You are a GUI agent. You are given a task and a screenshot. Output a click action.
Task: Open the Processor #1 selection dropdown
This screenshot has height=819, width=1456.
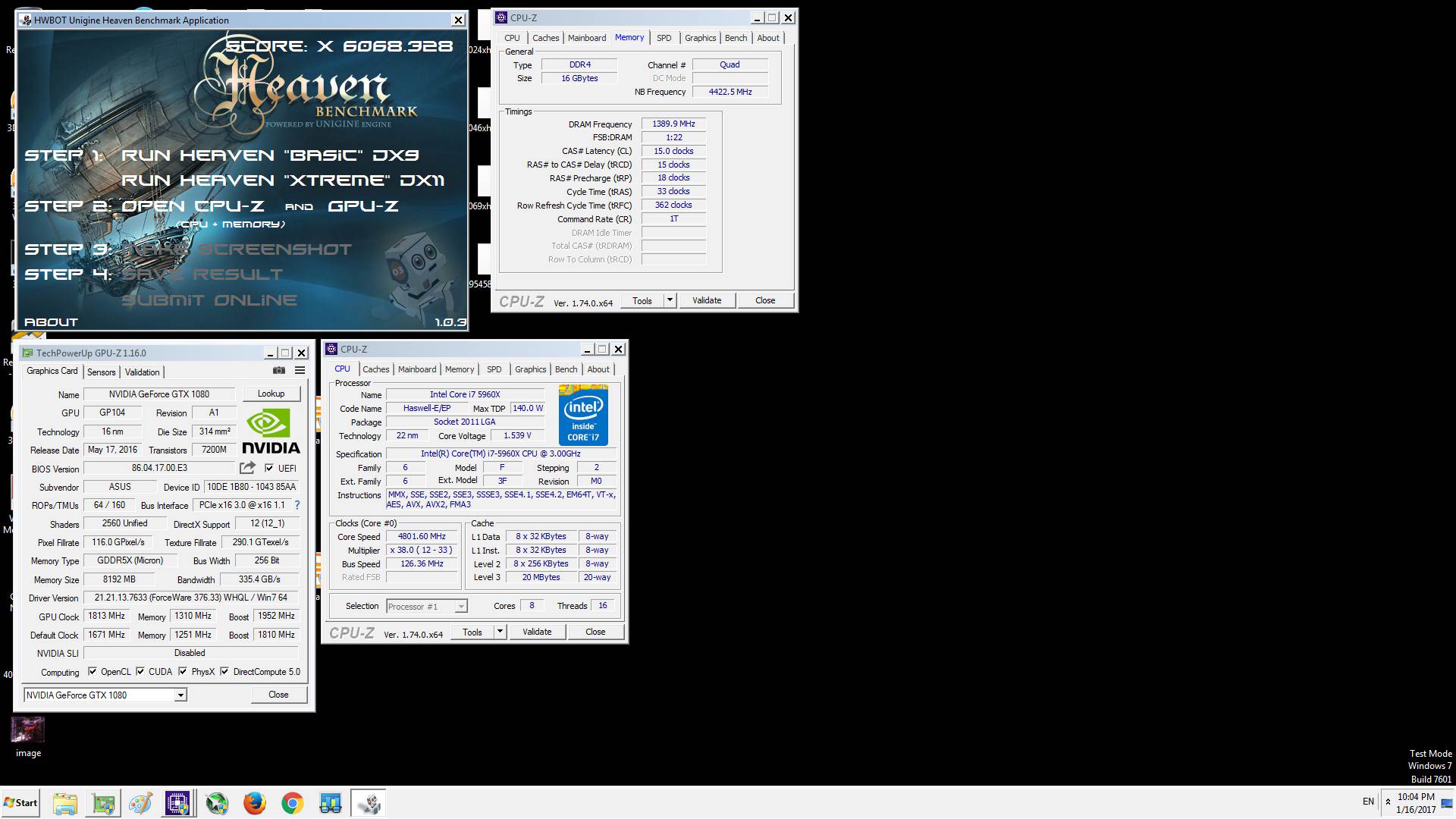pos(427,606)
